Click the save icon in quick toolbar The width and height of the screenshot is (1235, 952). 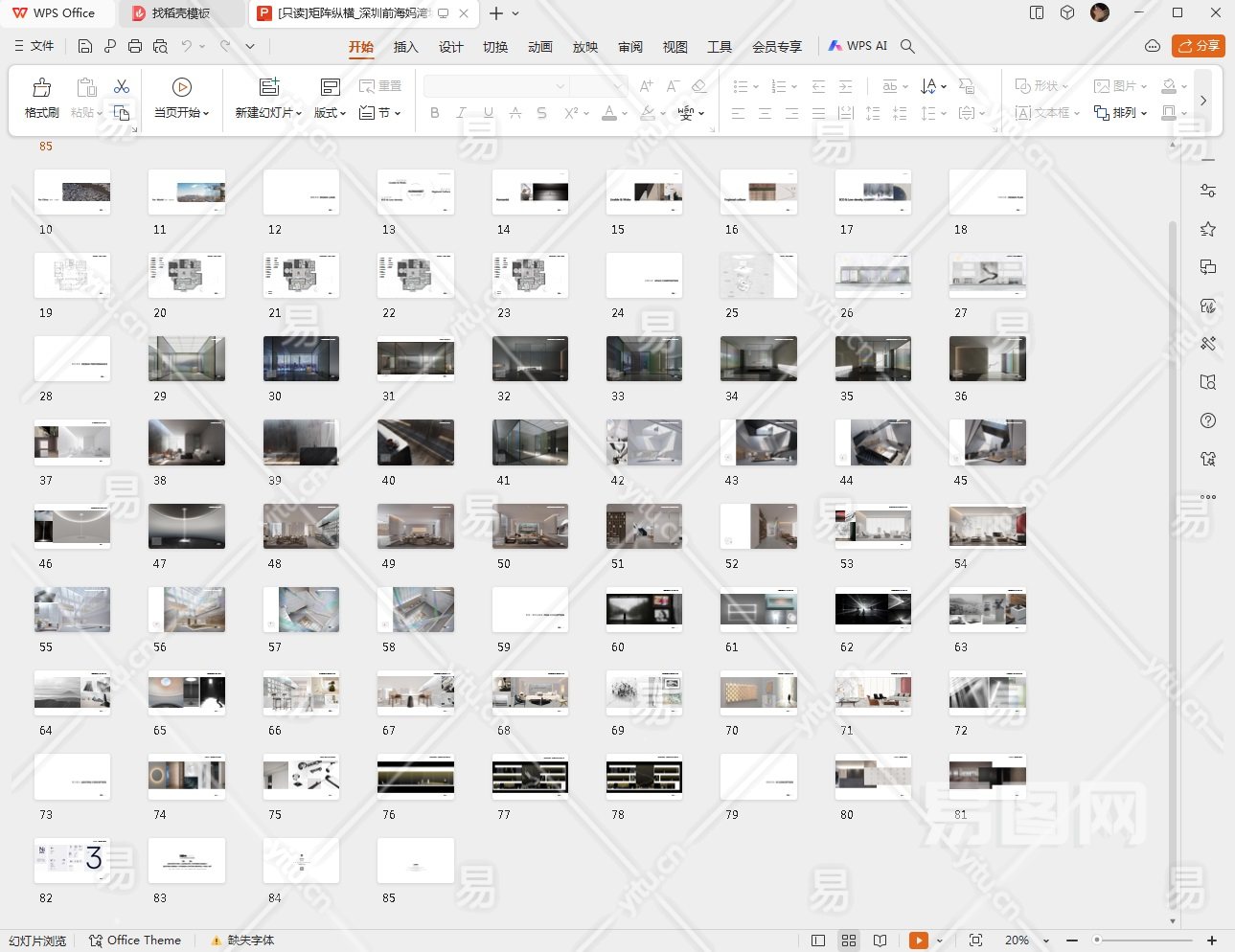click(x=85, y=46)
